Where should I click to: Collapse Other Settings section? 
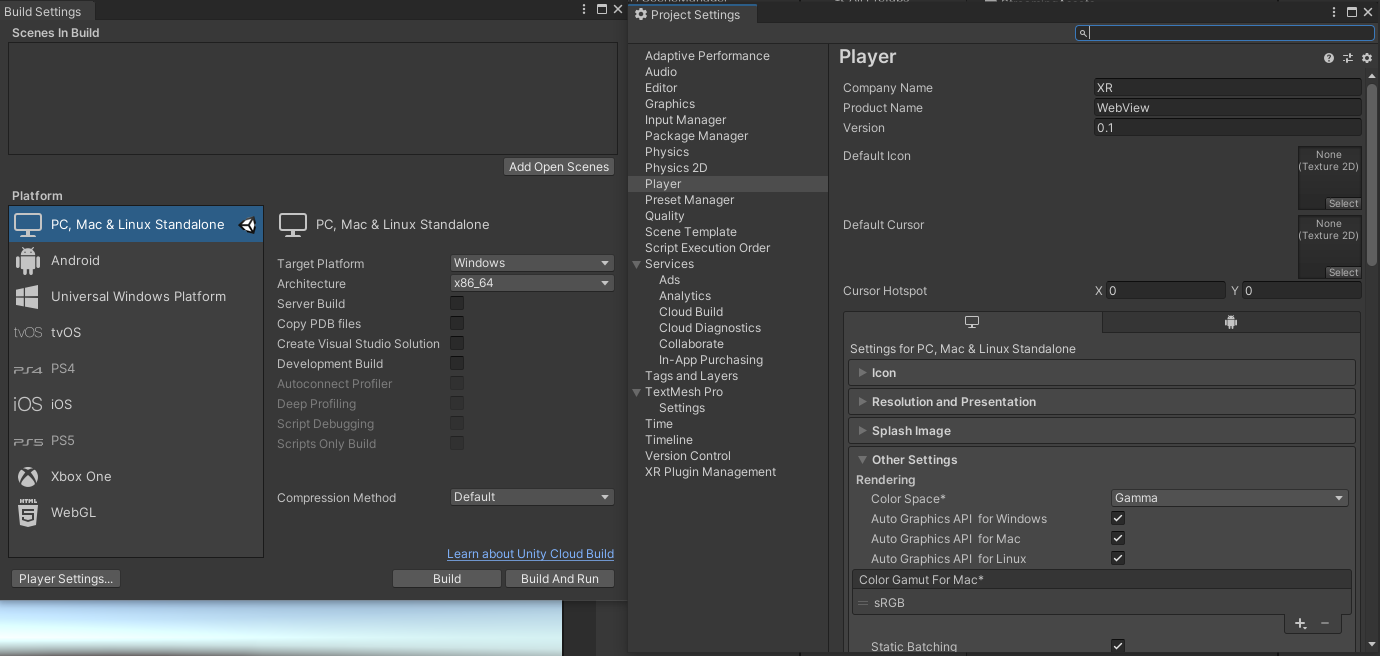[1102, 460]
